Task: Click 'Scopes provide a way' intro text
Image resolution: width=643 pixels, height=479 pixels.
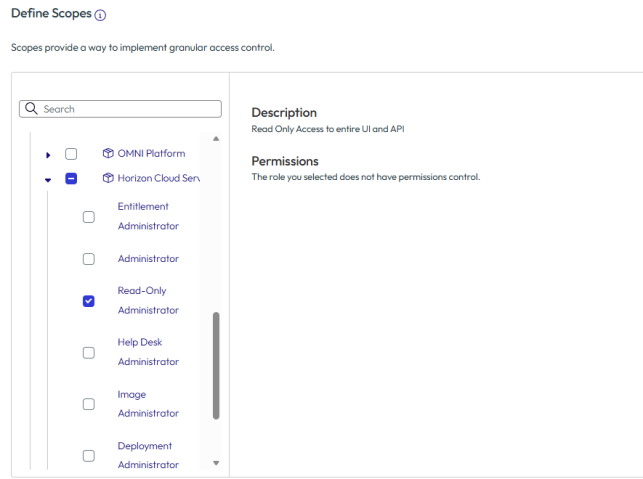Action: point(143,48)
